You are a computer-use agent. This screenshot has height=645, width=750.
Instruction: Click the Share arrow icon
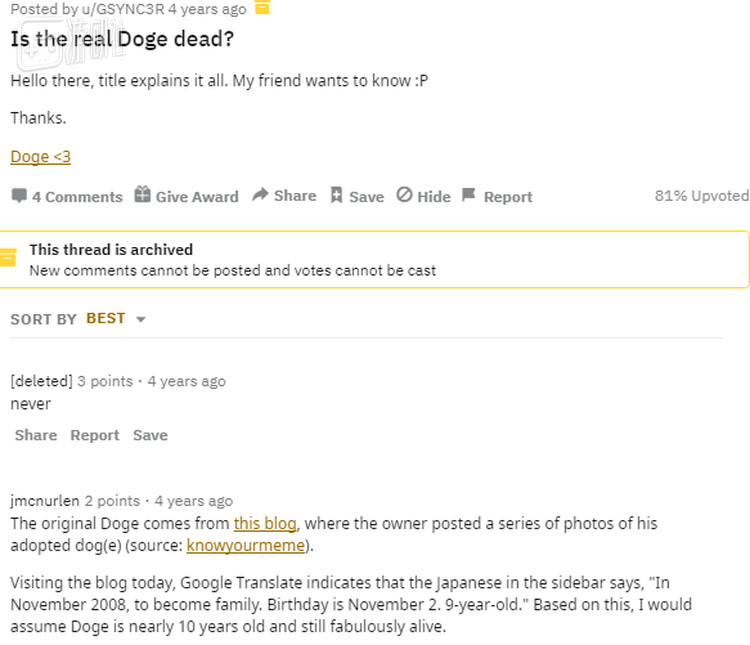tap(260, 195)
